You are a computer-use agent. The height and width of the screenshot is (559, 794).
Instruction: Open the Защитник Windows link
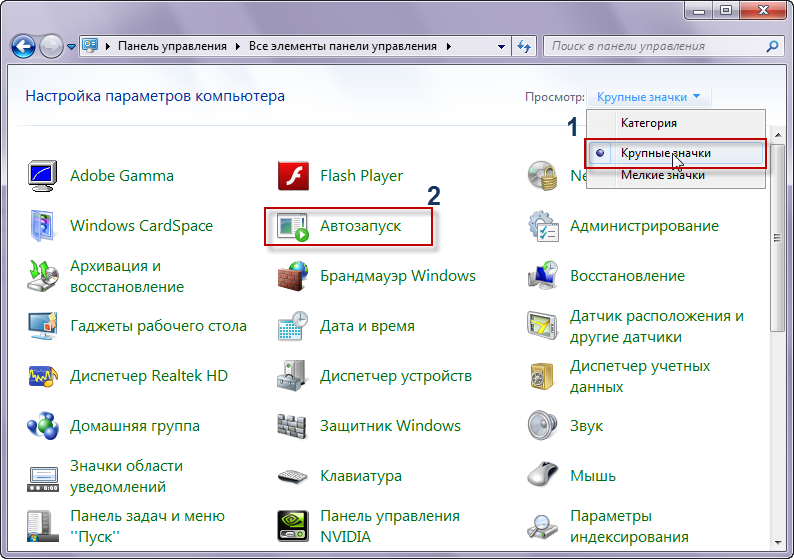(x=390, y=426)
